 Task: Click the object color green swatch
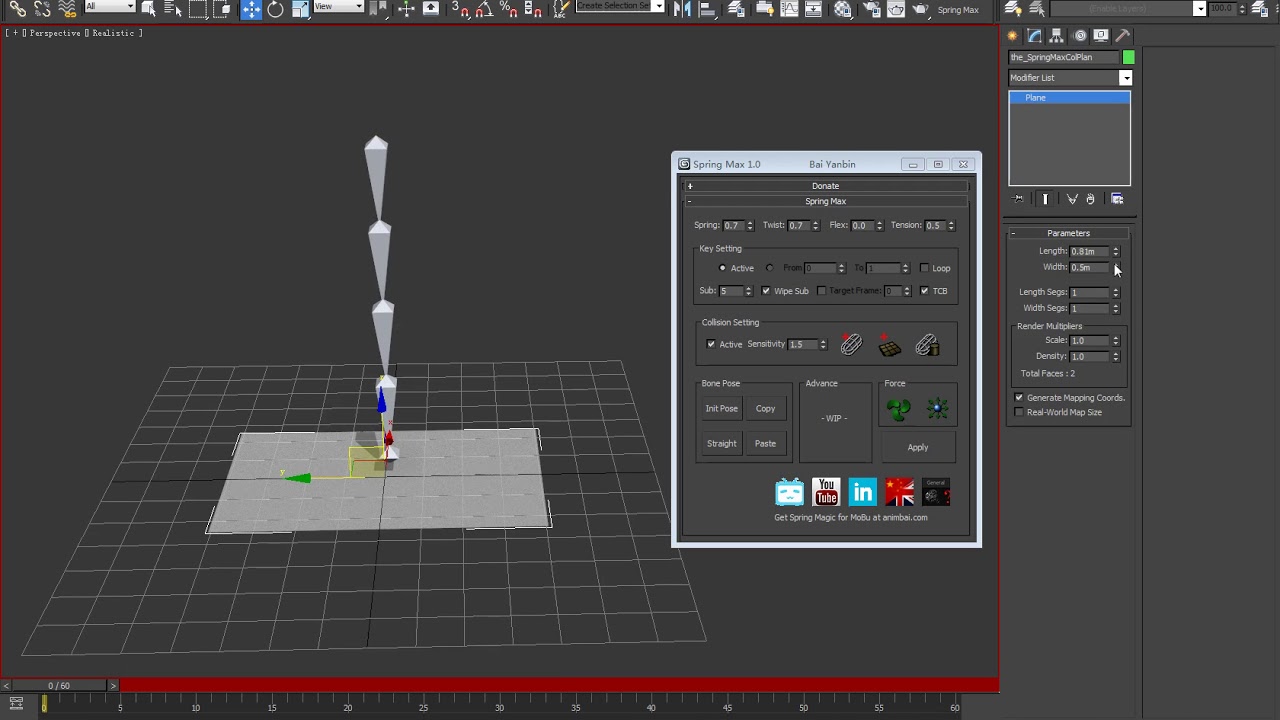pos(1128,57)
